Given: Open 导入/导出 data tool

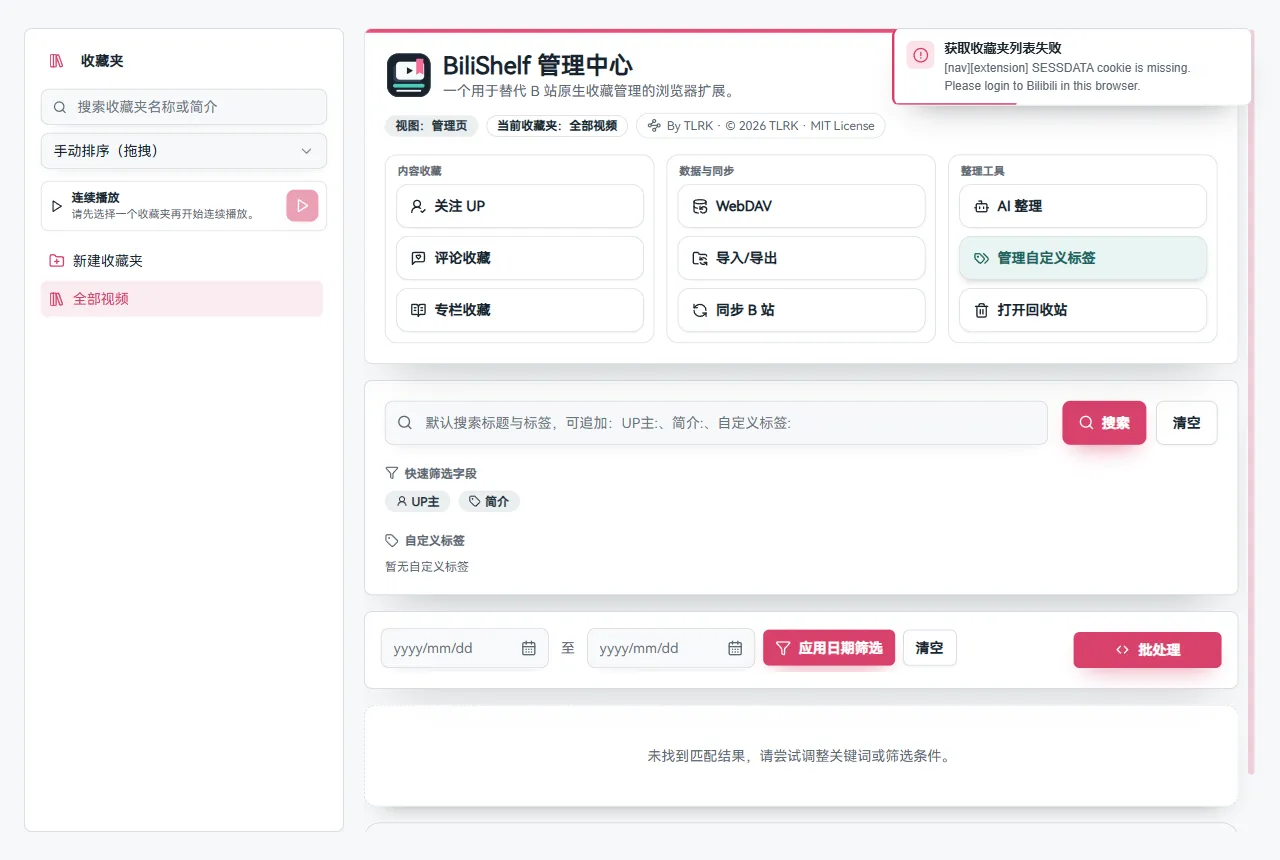Looking at the screenshot, I should click(802, 258).
